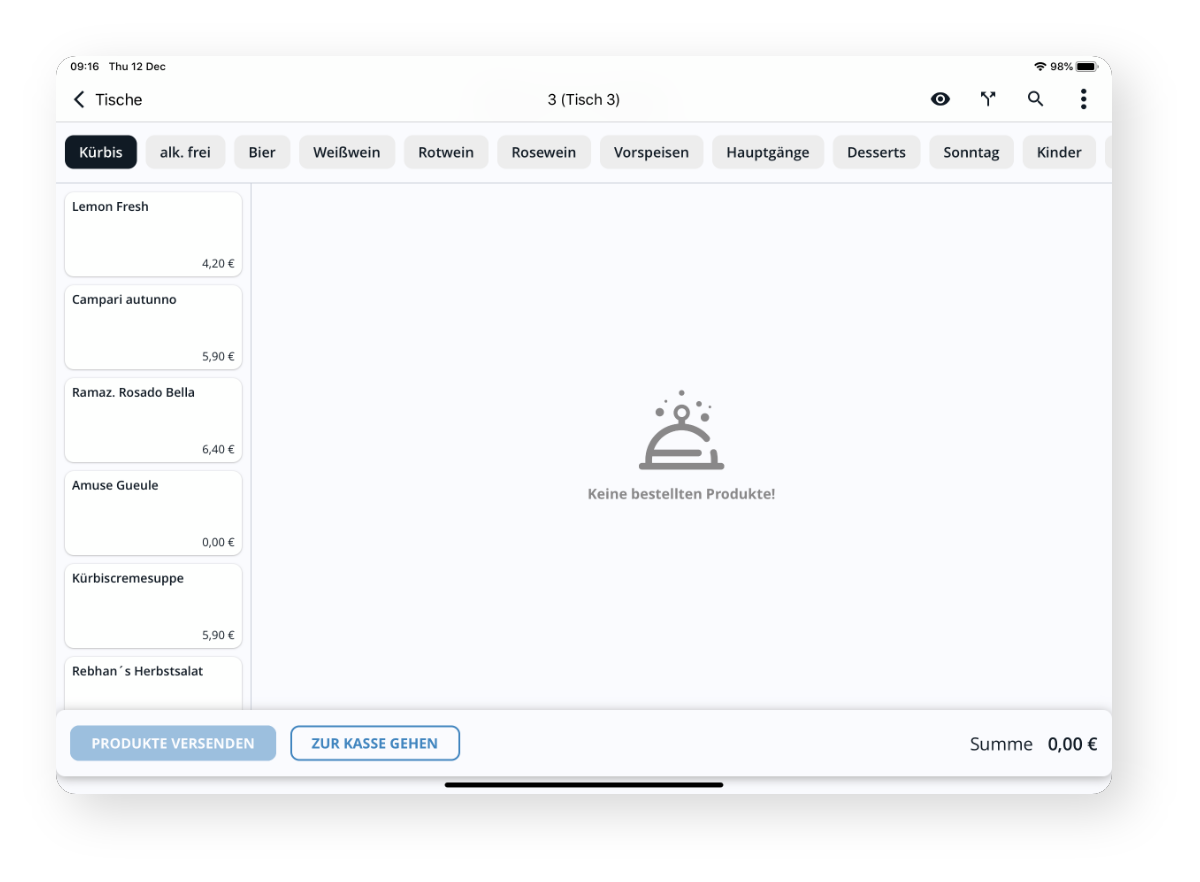Tap the Amuse Gueule product tile
Viewport: 1200px width, 882px height.
coord(153,513)
